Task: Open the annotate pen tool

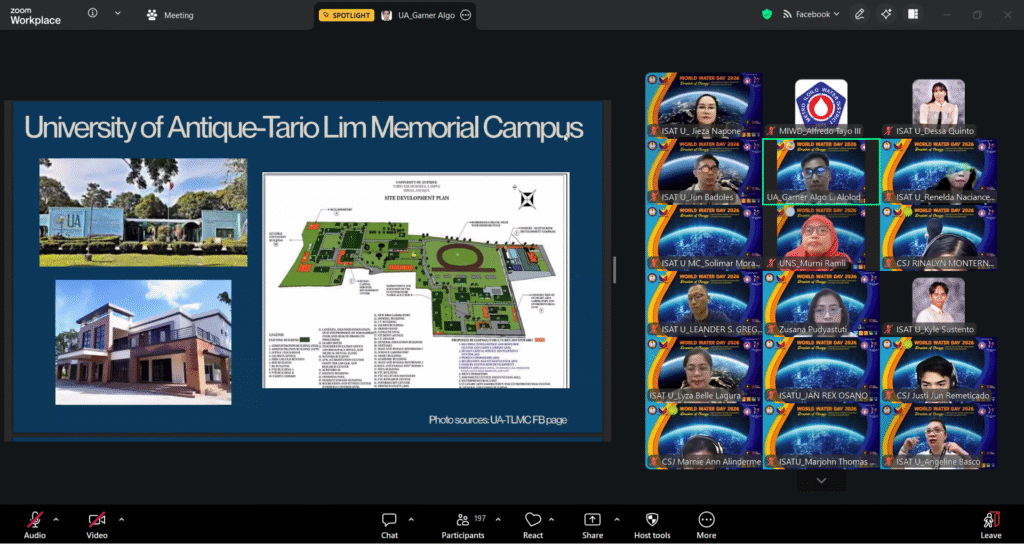Action: coord(859,14)
